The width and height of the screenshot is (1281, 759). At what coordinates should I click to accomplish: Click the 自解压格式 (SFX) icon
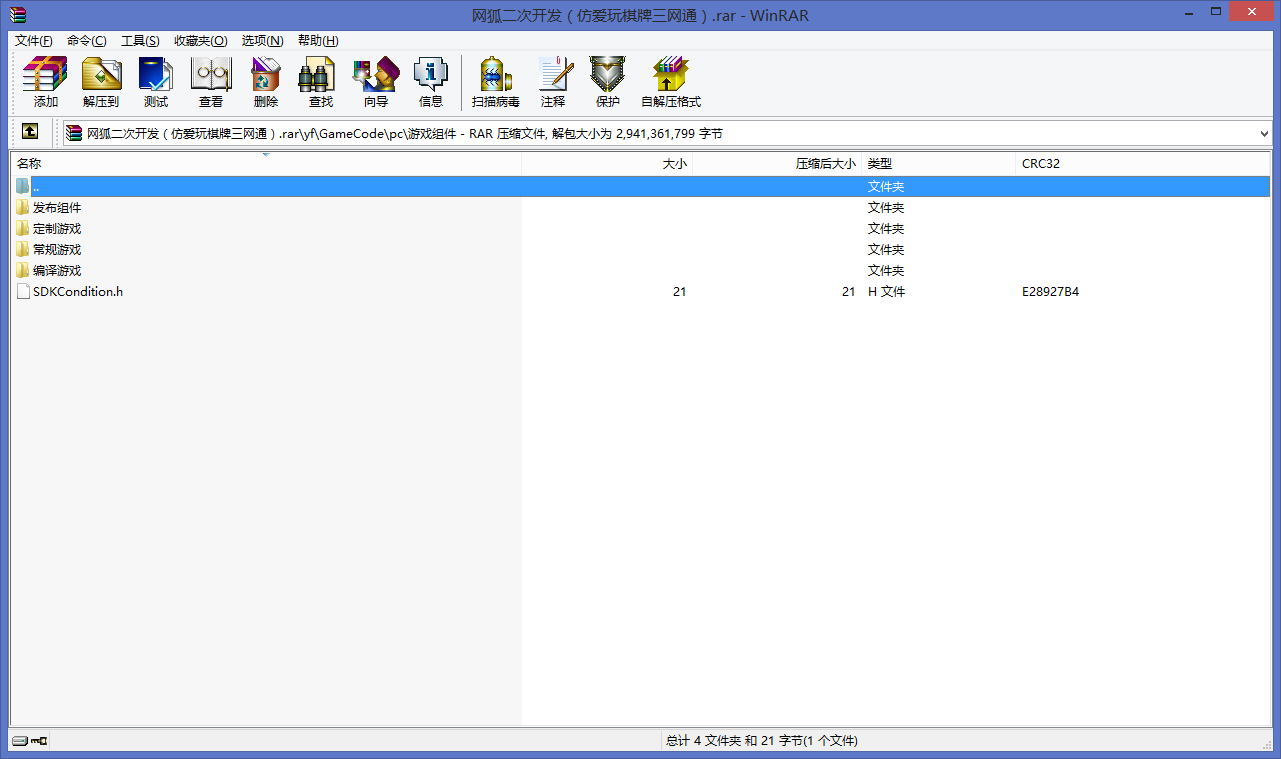point(671,82)
